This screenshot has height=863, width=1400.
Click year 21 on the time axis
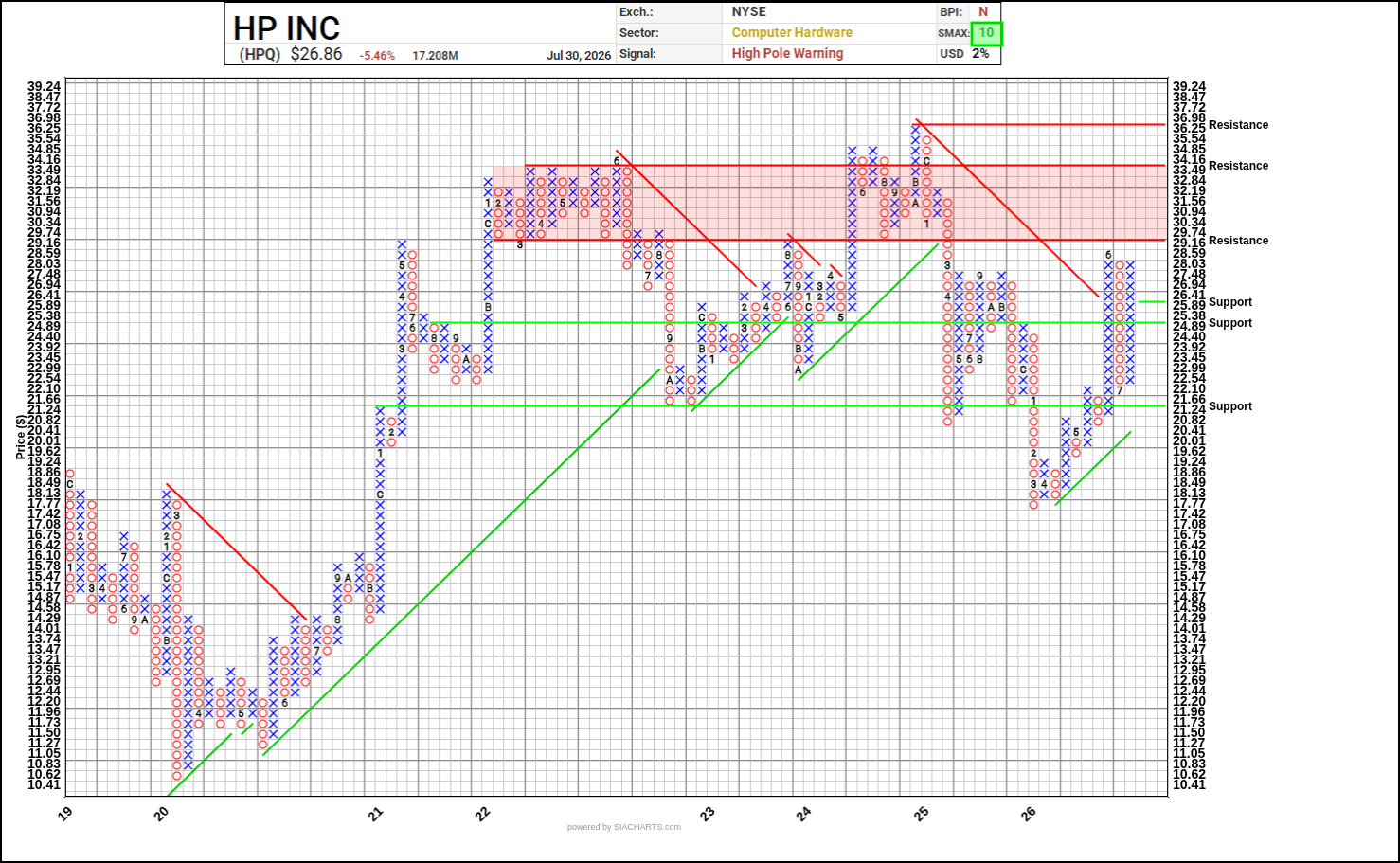click(376, 813)
